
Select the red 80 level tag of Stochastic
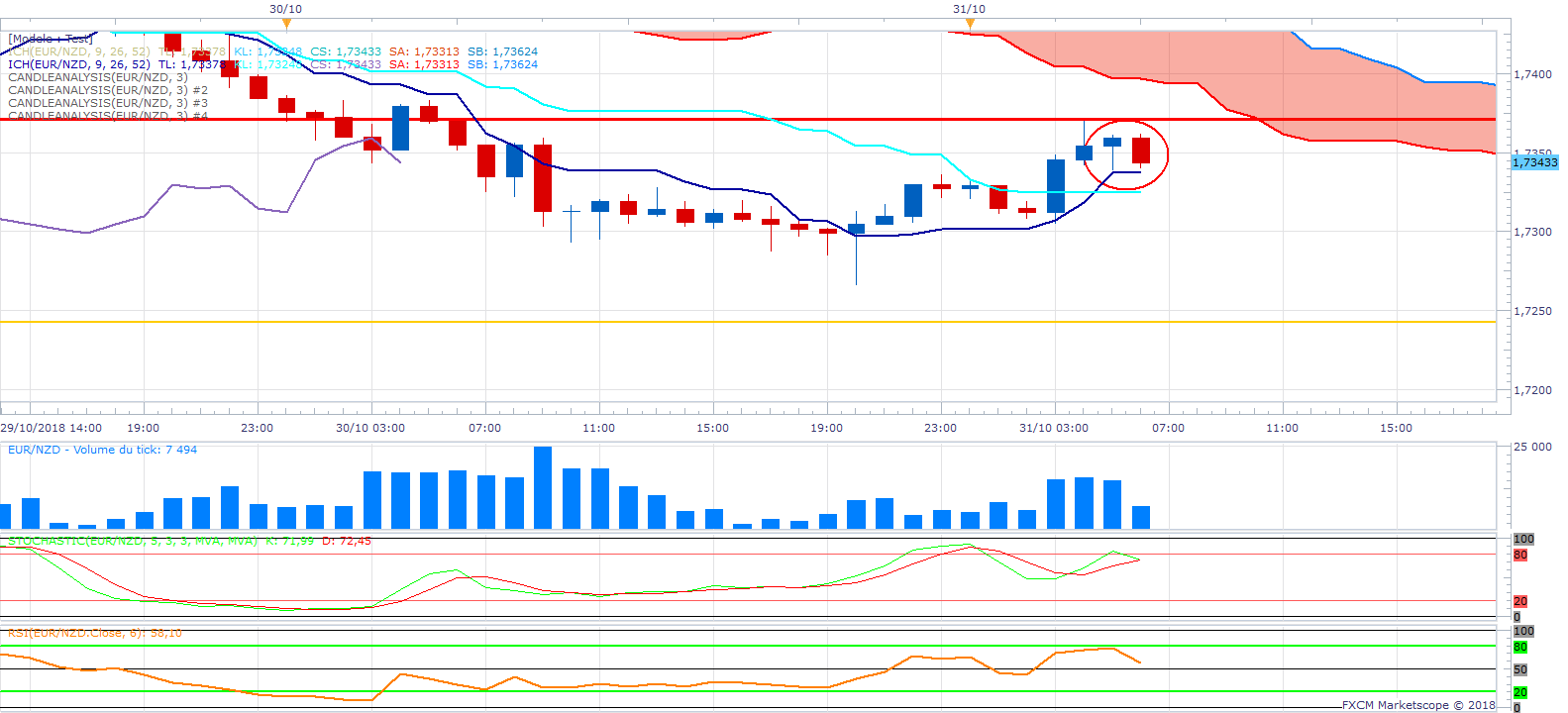click(1520, 556)
